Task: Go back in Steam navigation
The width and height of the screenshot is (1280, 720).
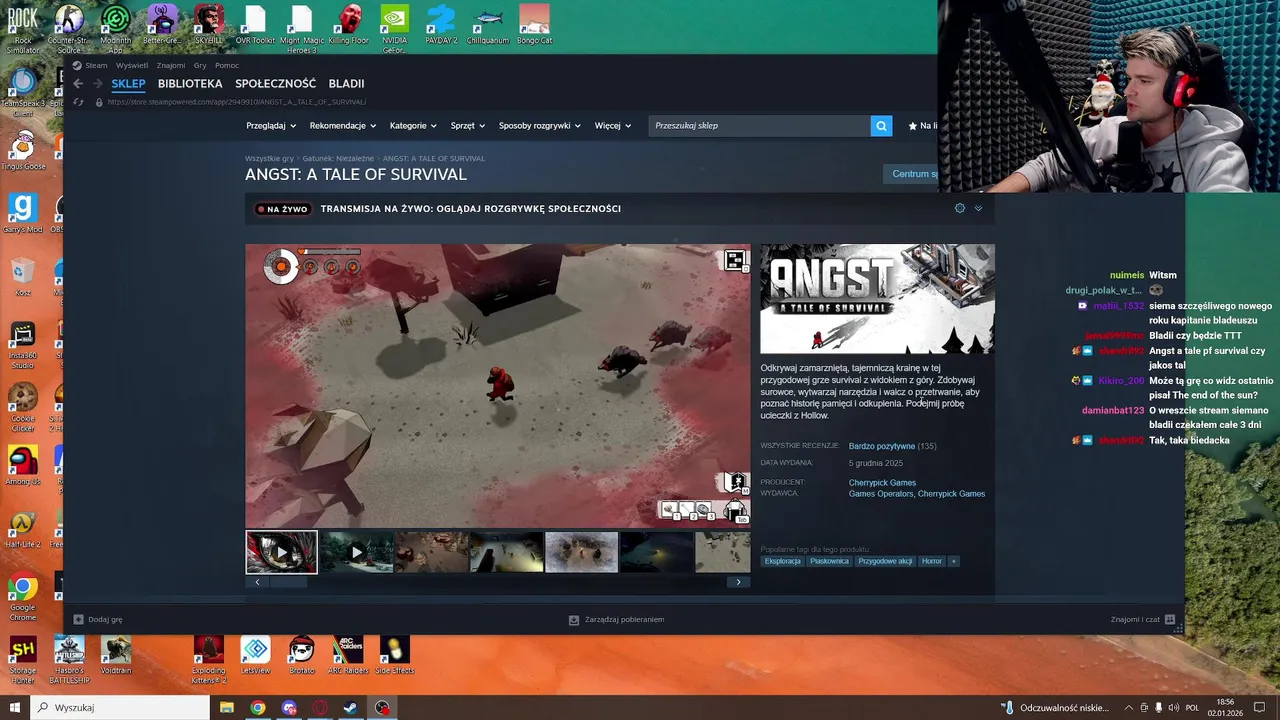Action: click(x=78, y=84)
